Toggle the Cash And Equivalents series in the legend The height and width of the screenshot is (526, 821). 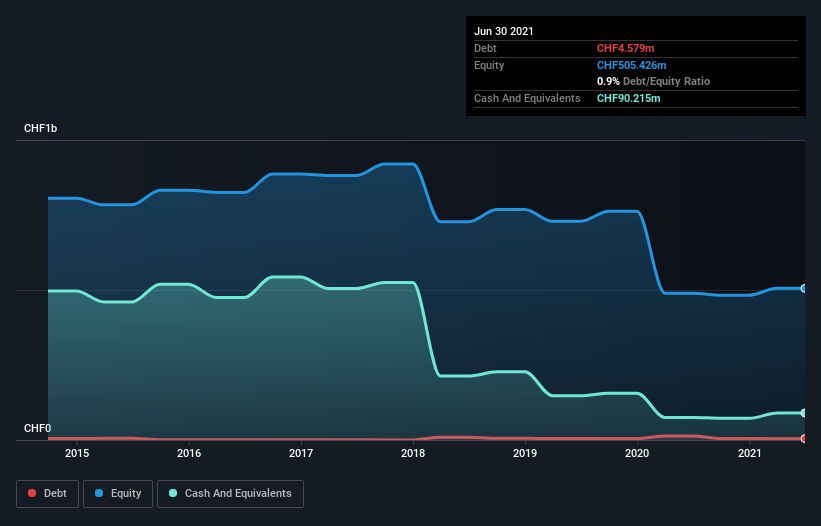[x=230, y=494]
